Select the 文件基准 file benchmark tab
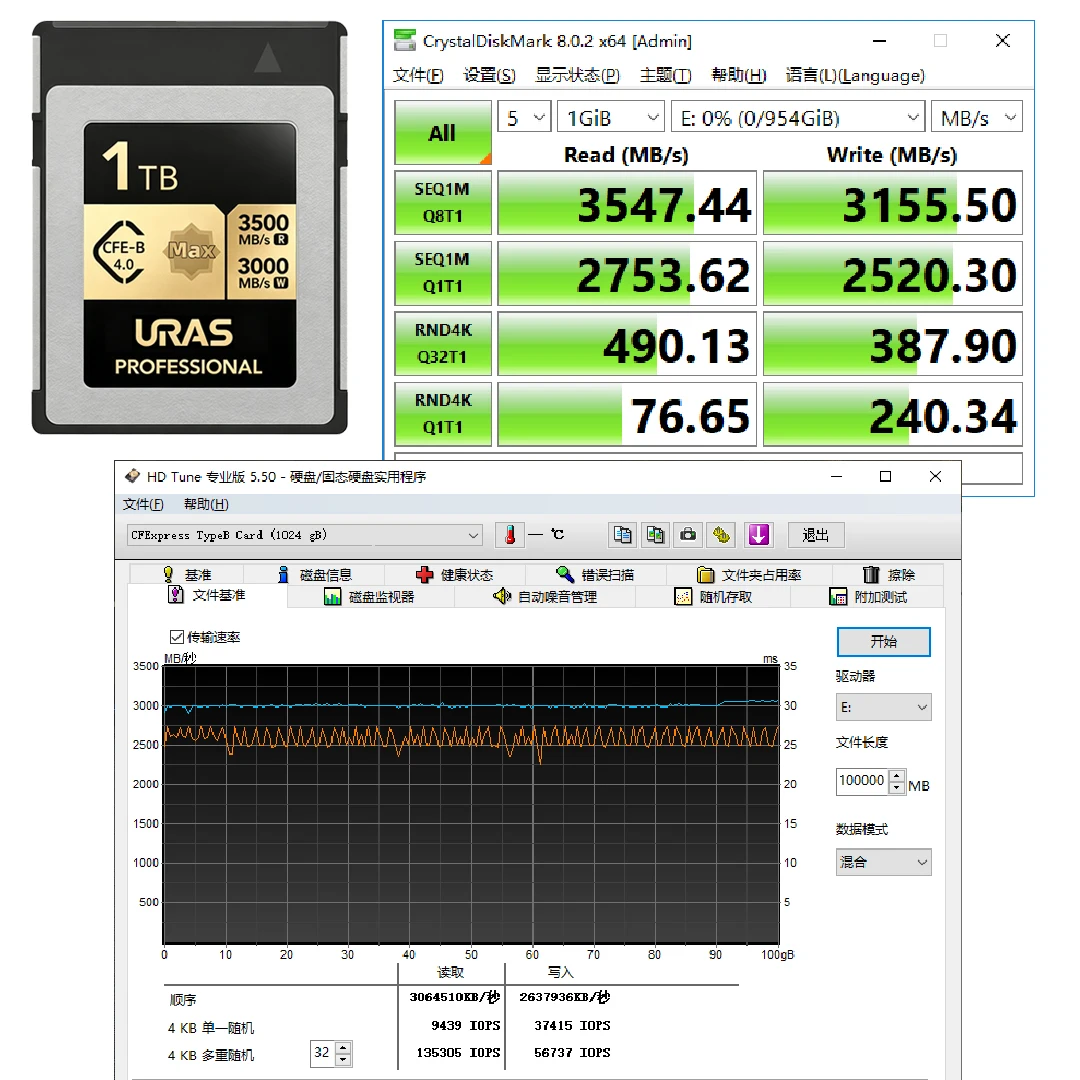The image size is (1080, 1080). point(207,595)
